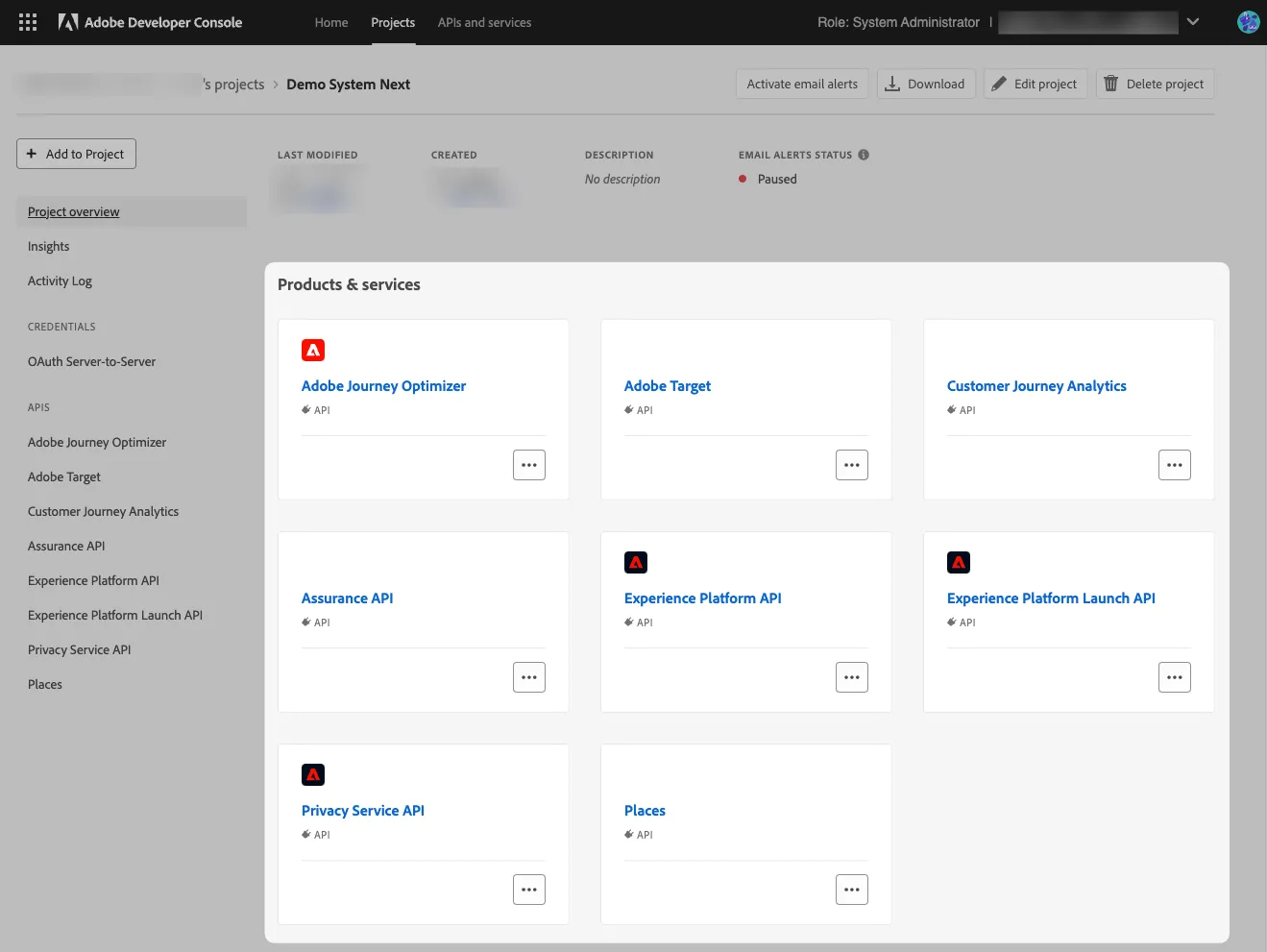Click the Experience Platform API card icon
Screen dimensions: 1267x952
coord(636,563)
